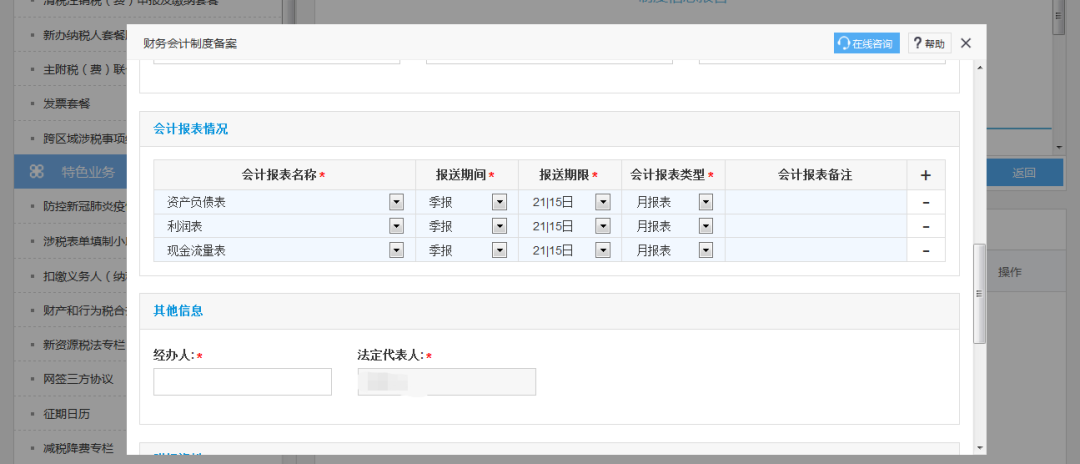Click the 会计报表名称 column header

tap(284, 175)
